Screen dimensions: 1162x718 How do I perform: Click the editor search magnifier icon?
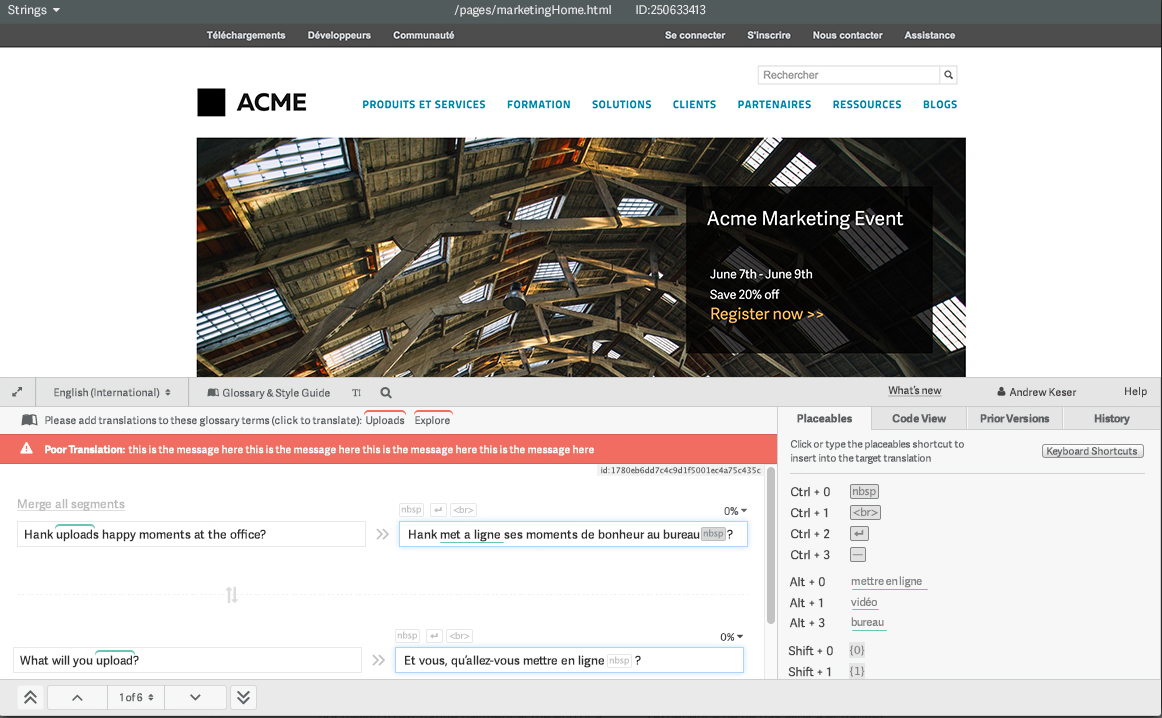click(386, 393)
